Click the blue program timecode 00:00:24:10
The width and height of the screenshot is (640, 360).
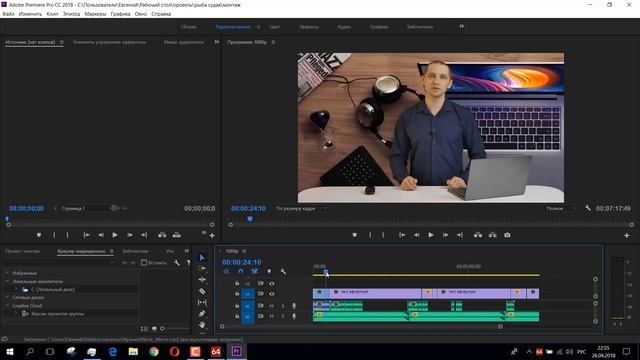248,209
